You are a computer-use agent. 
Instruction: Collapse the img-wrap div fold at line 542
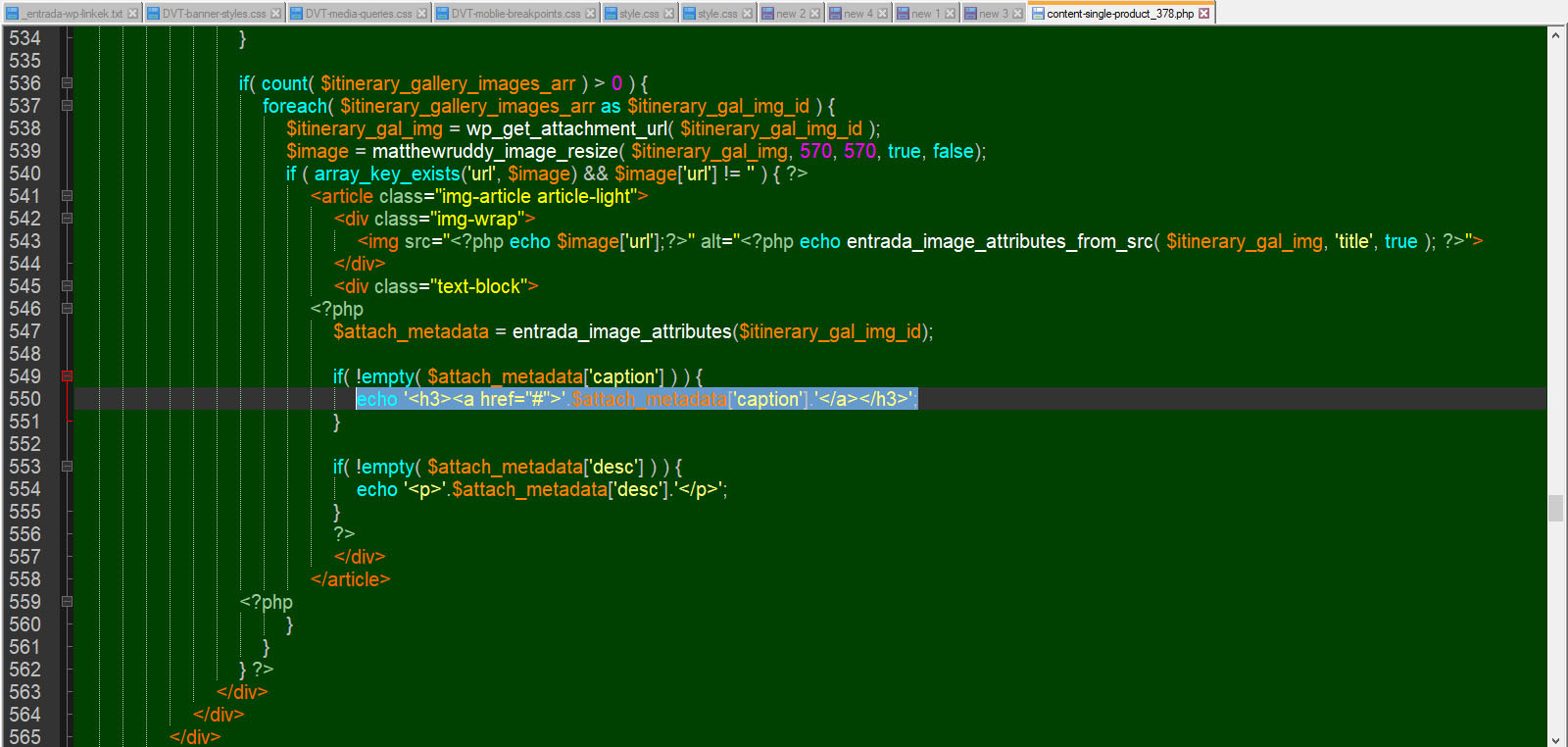[x=67, y=219]
